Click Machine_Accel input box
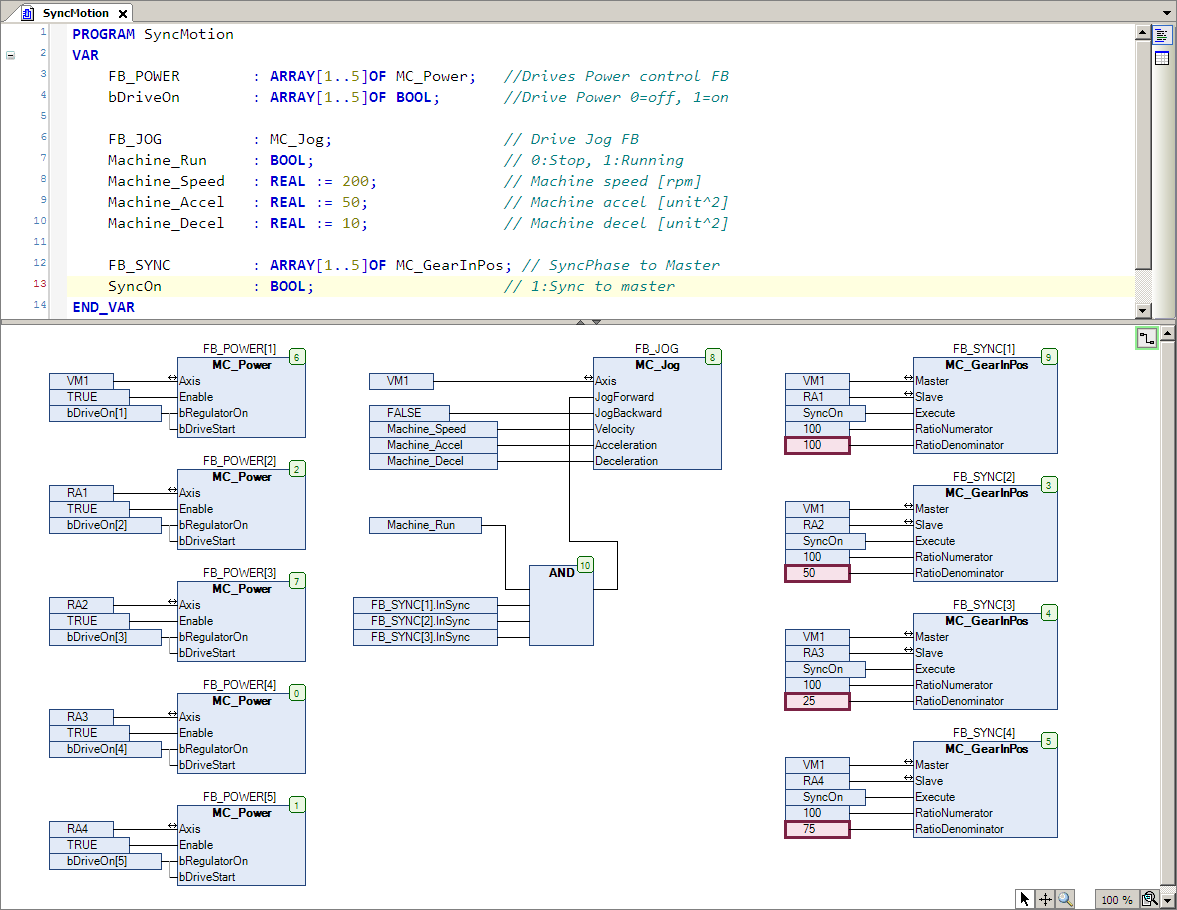This screenshot has width=1177, height=910. point(433,444)
